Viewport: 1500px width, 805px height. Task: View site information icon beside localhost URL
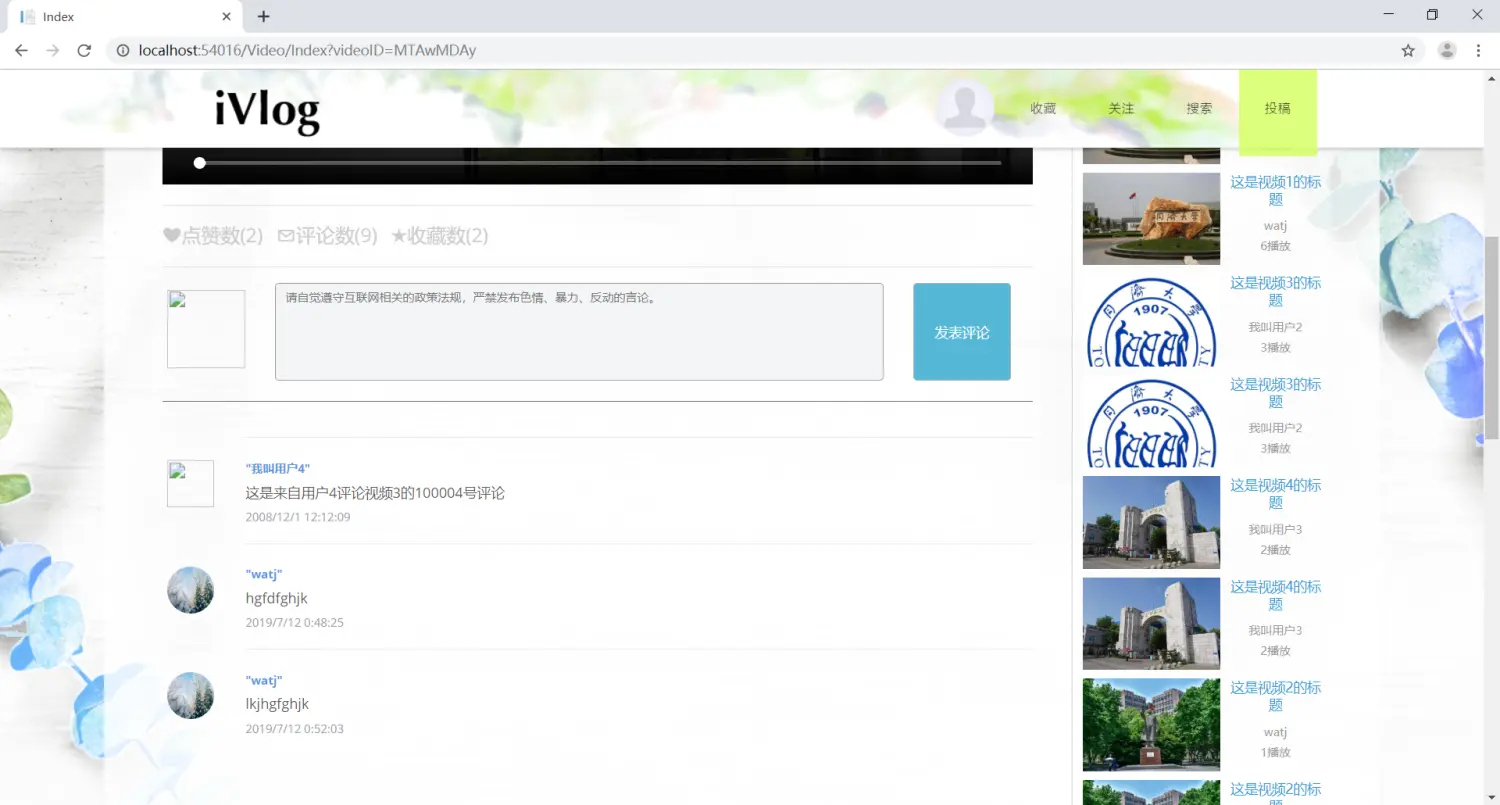point(122,50)
